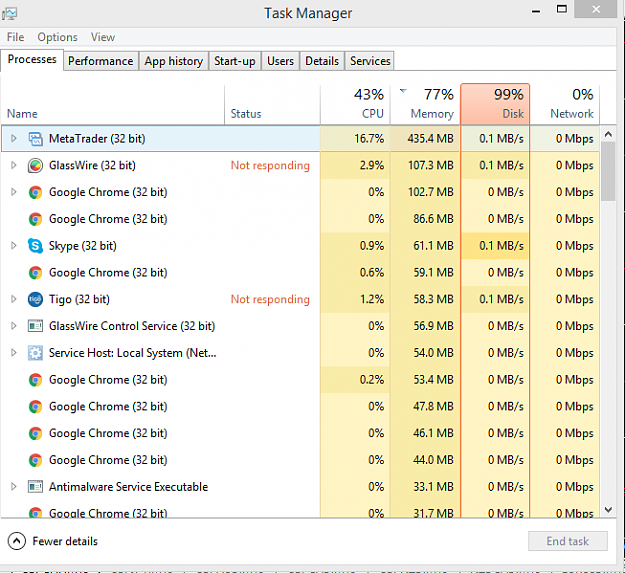This screenshot has height=573, width=625.
Task: Expand the GlassWire (32 bit) process group
Action: click(14, 165)
